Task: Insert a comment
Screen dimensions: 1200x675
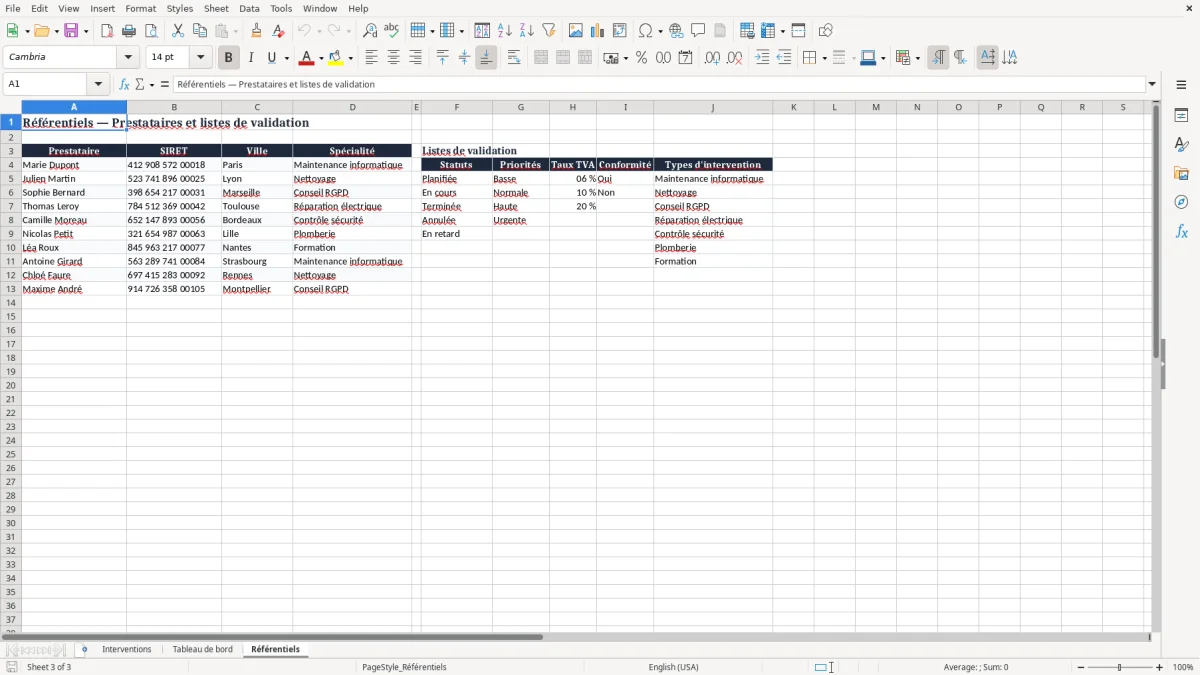Action: [698, 31]
